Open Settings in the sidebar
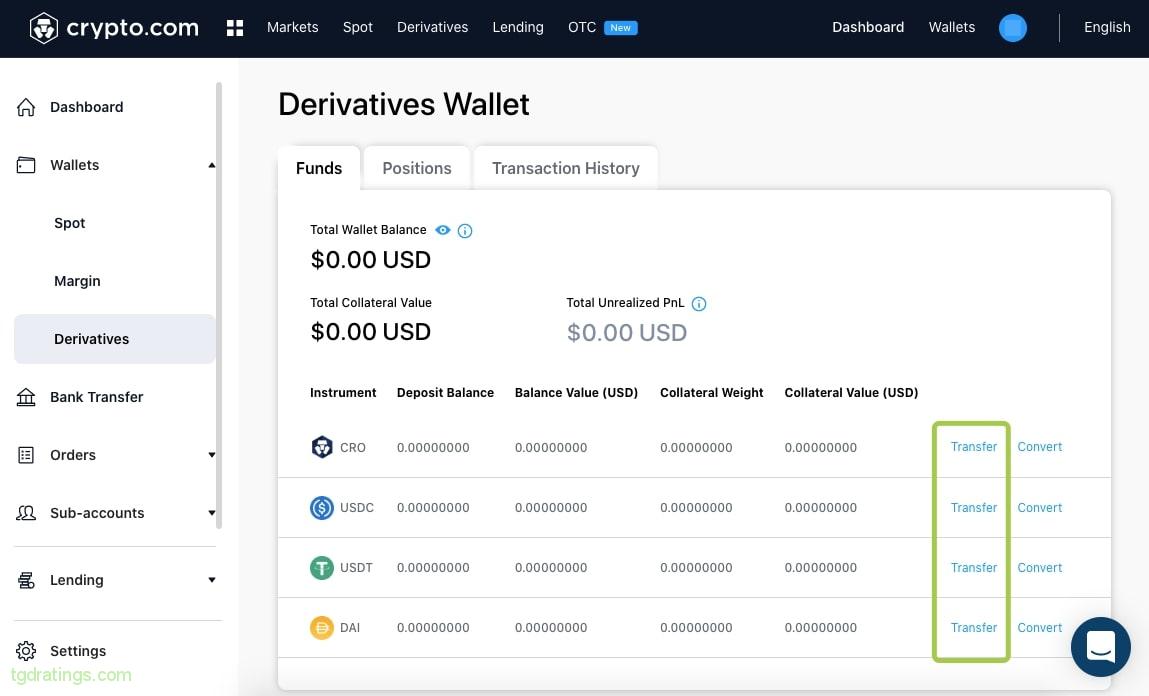Screen dimensions: 1149x696 (x=78, y=651)
